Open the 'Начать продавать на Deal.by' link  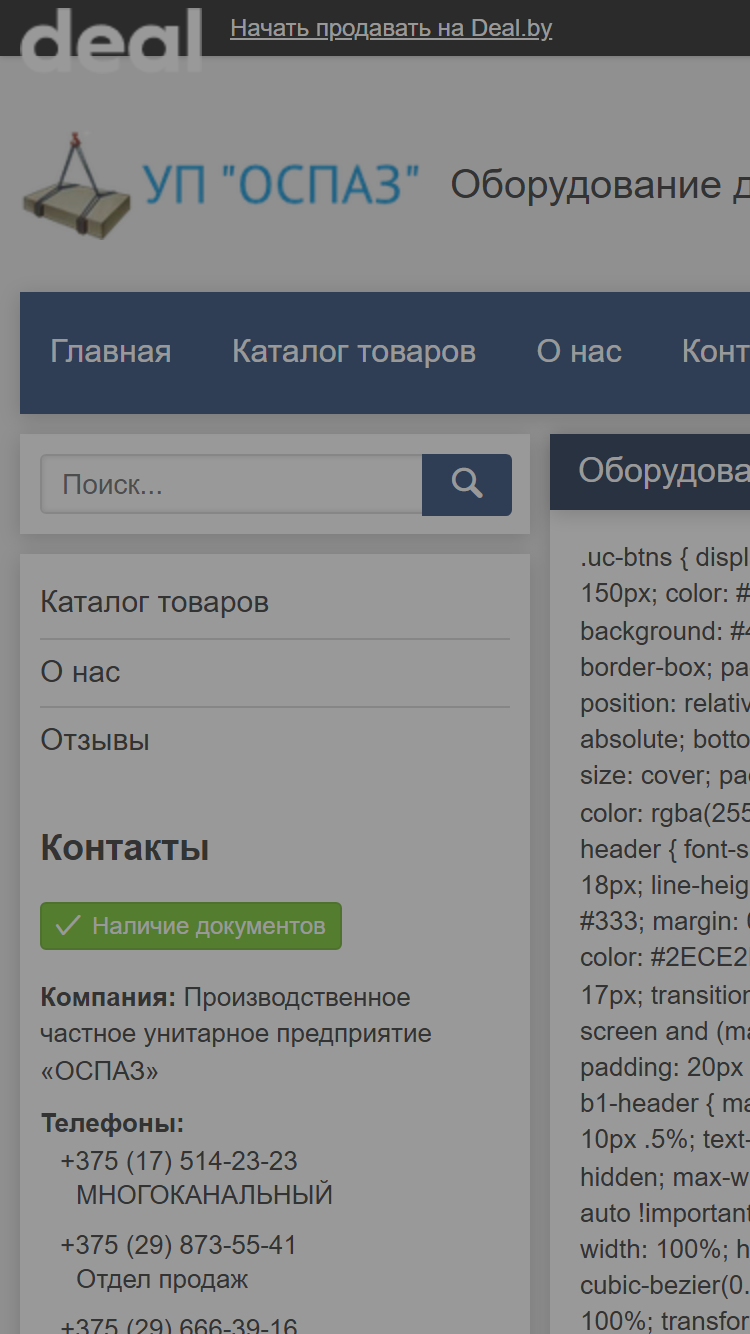[x=391, y=28]
